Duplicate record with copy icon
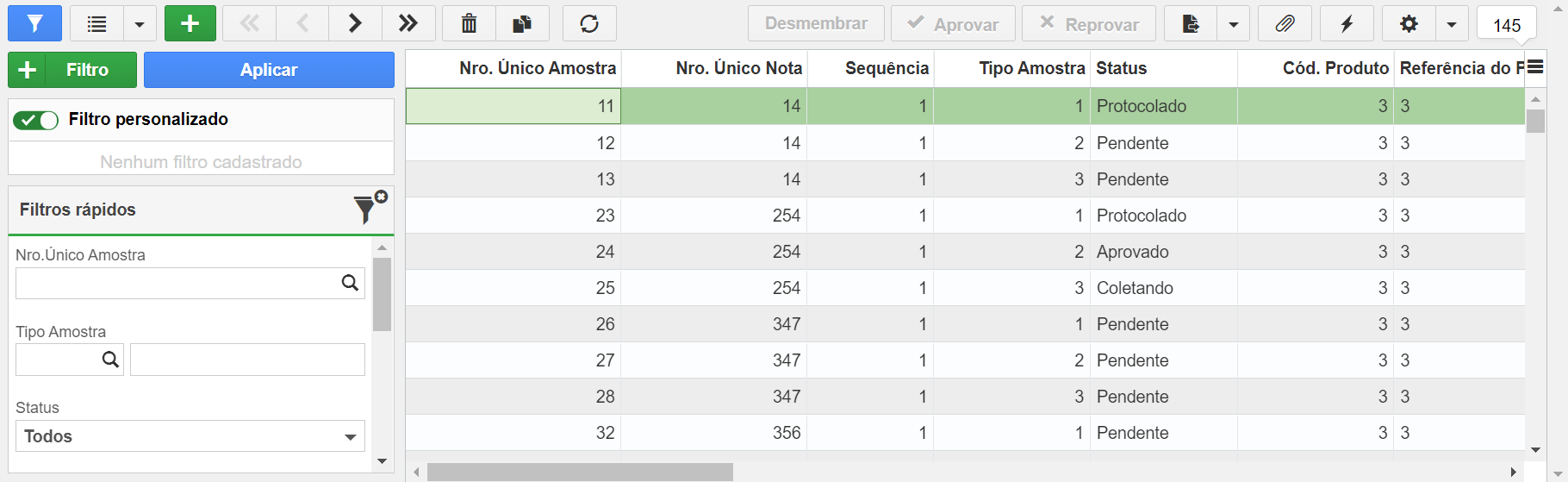The width and height of the screenshot is (1568, 482). 522,23
